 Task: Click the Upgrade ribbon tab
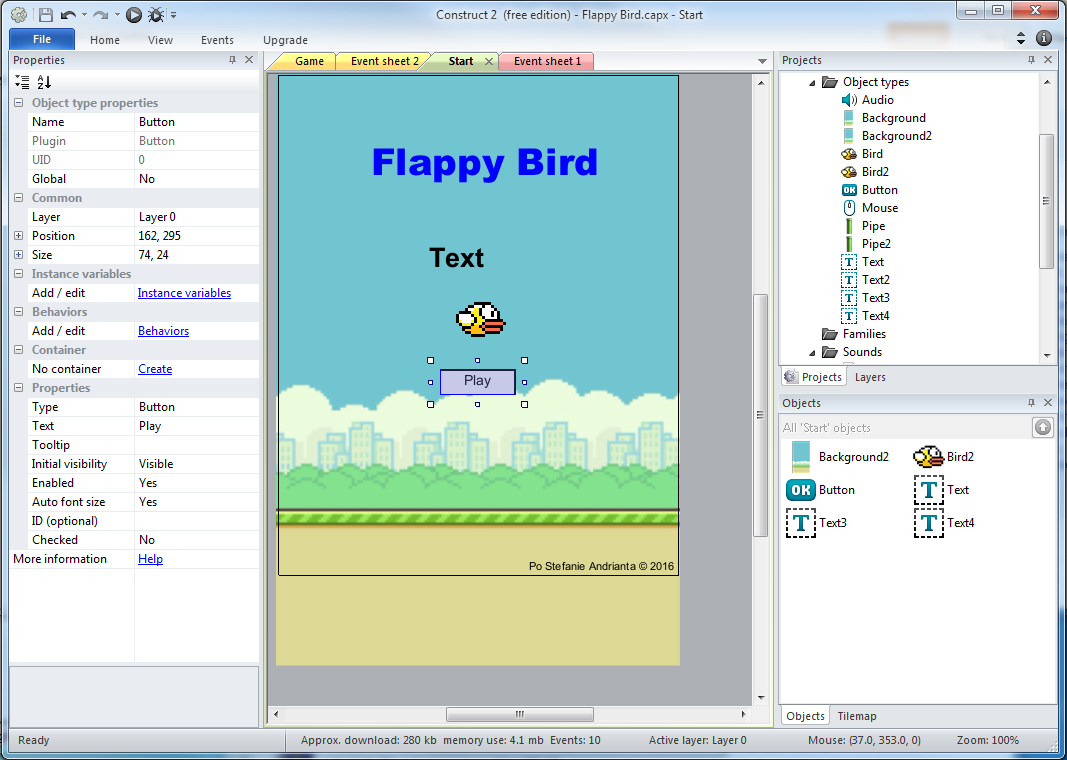click(x=285, y=40)
